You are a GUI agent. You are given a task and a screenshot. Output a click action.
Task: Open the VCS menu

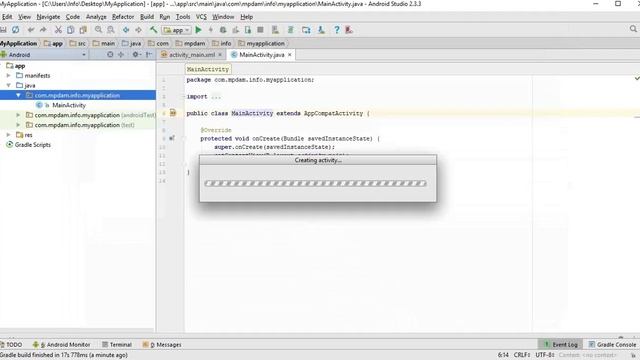[201, 17]
